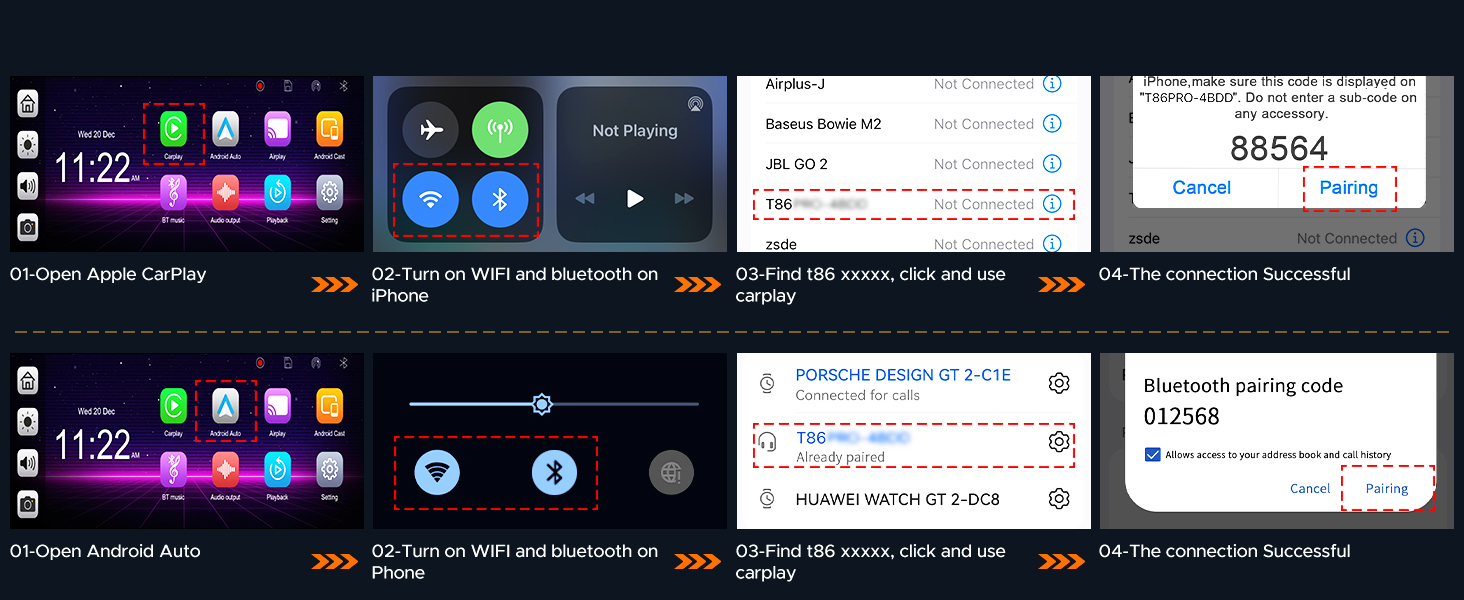
Task: Open info icon on iPhone T86 row
Action: point(1052,204)
